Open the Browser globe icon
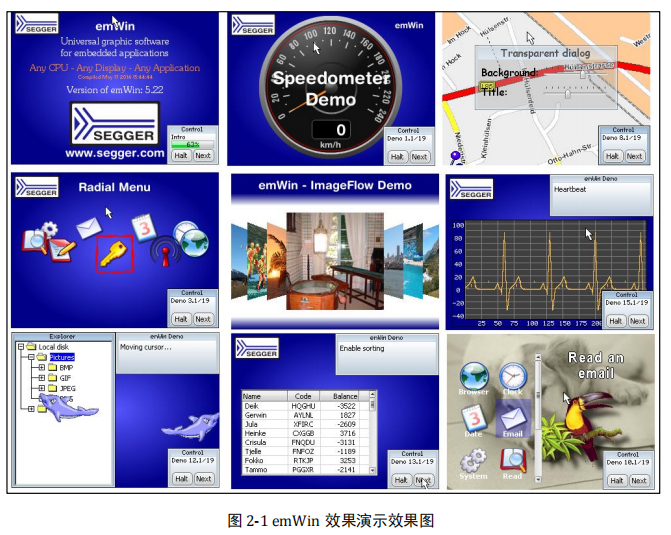 (x=474, y=376)
